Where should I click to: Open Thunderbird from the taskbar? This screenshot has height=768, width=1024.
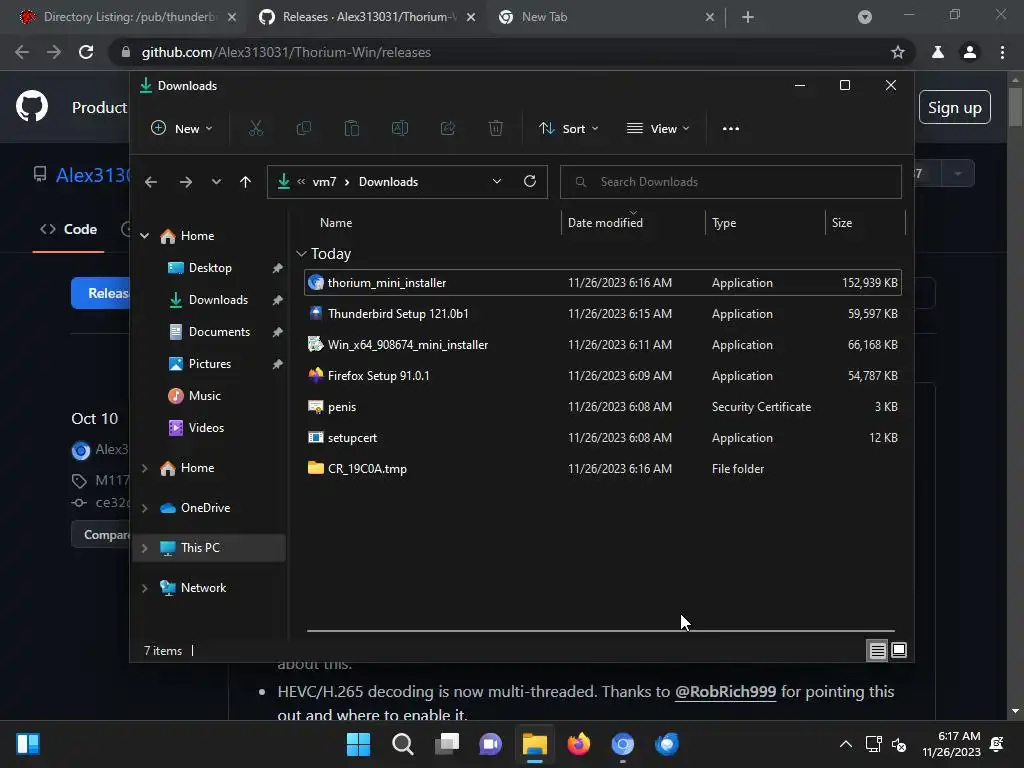point(667,744)
